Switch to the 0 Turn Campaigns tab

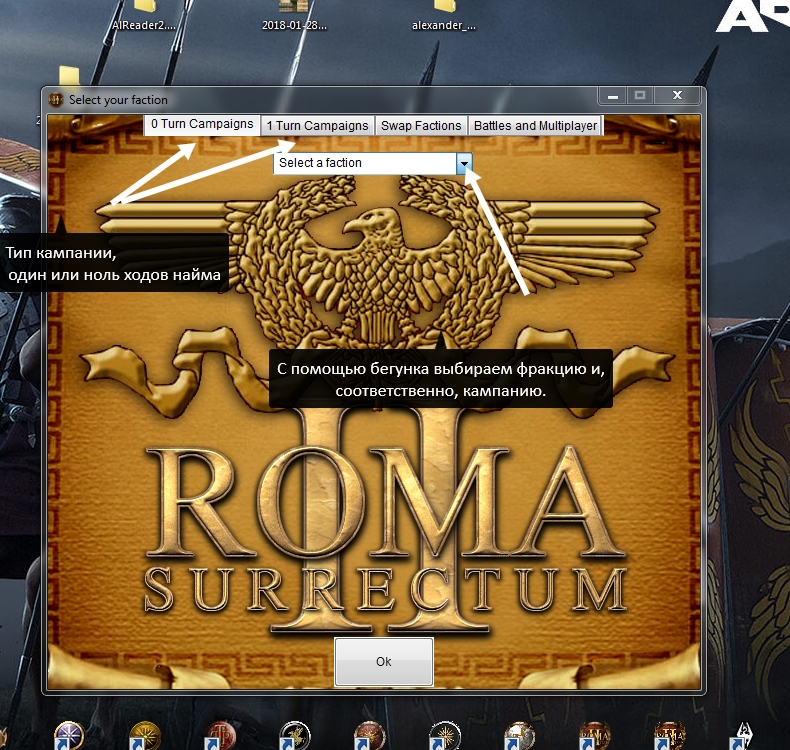click(x=202, y=124)
